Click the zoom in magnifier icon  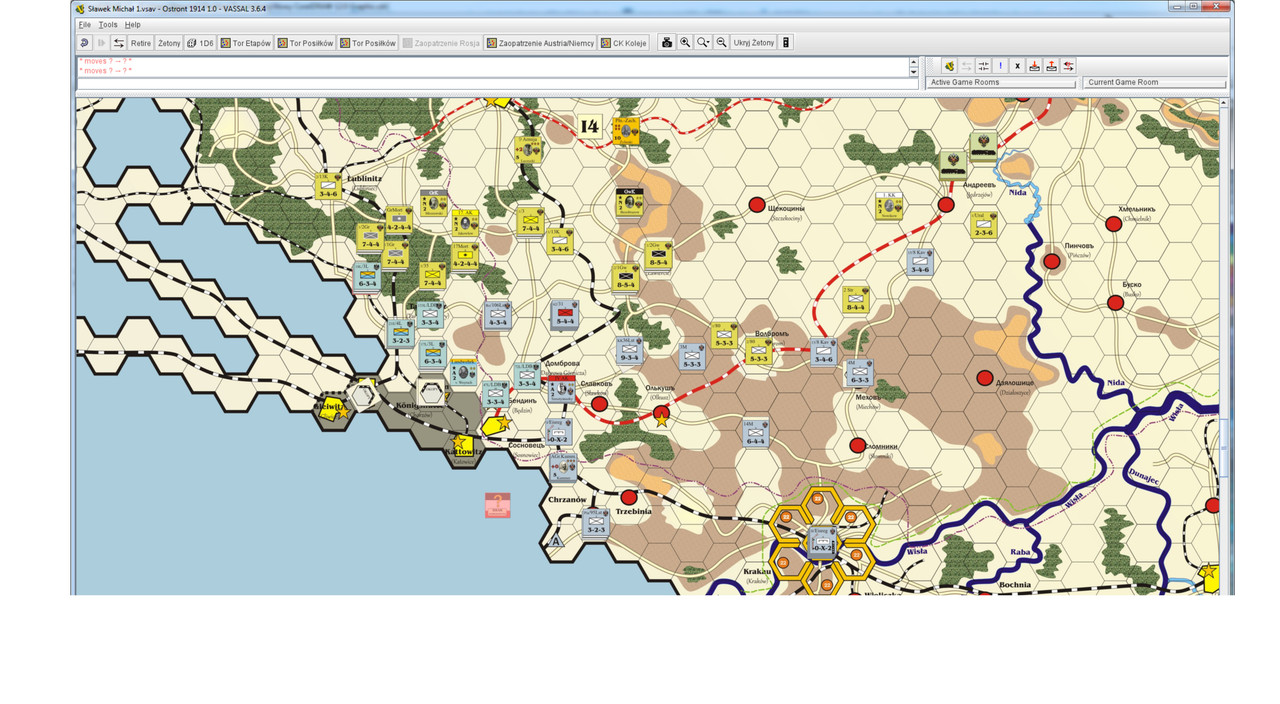(685, 43)
